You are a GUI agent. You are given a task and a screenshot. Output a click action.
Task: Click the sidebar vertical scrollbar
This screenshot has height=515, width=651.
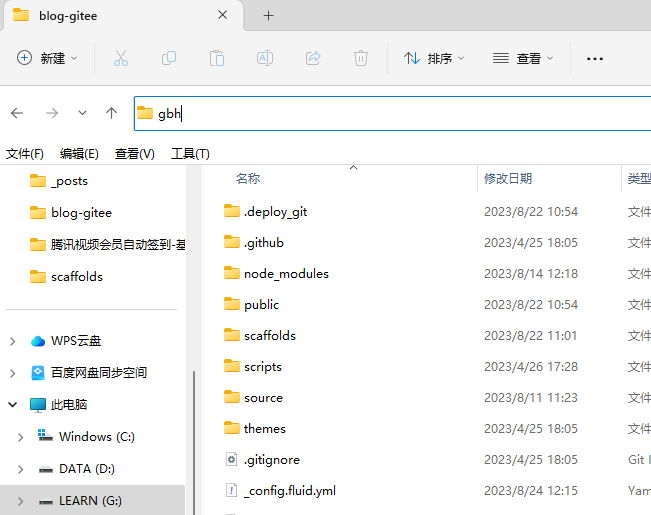pos(194,442)
